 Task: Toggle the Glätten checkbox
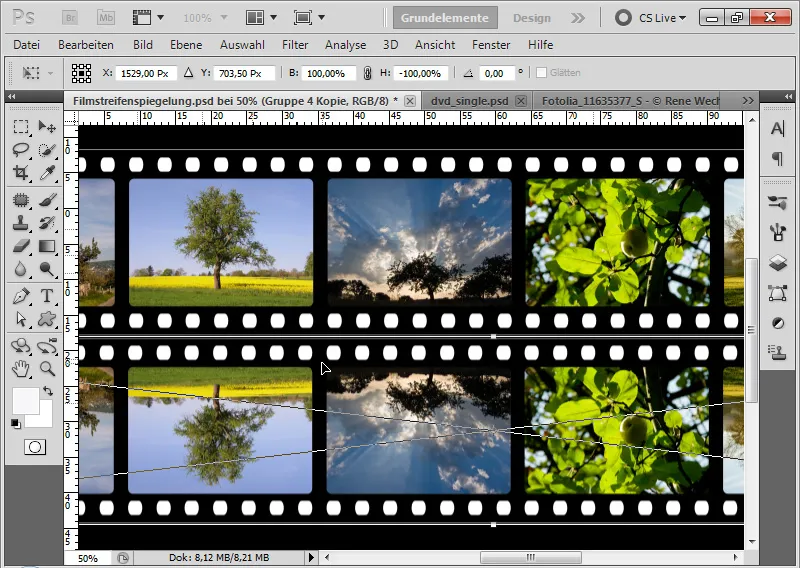click(x=541, y=72)
